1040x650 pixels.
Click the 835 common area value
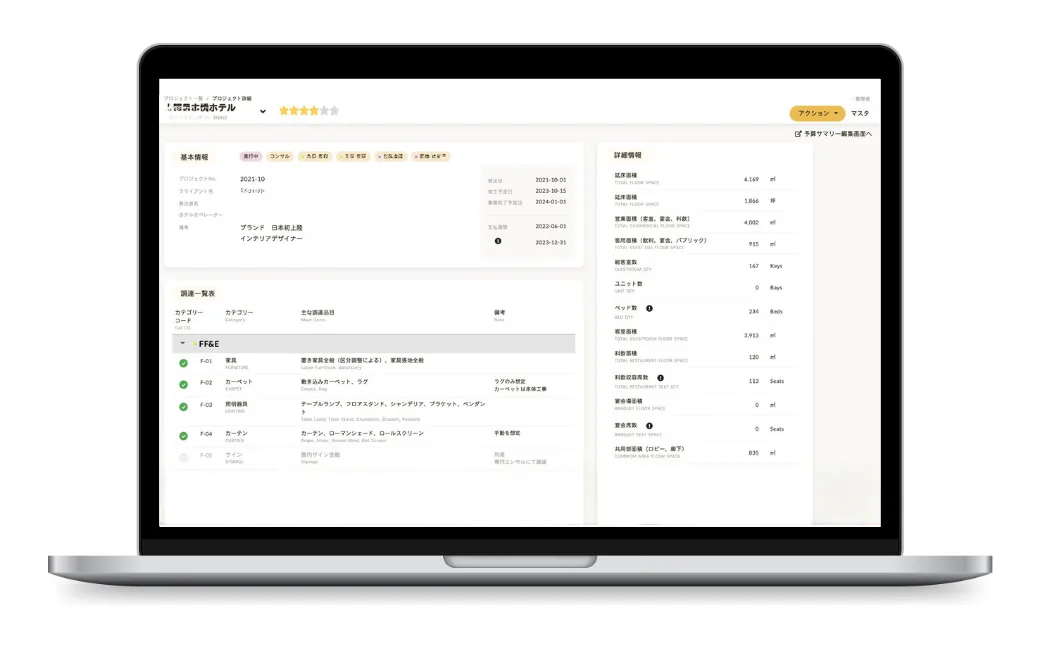point(753,453)
